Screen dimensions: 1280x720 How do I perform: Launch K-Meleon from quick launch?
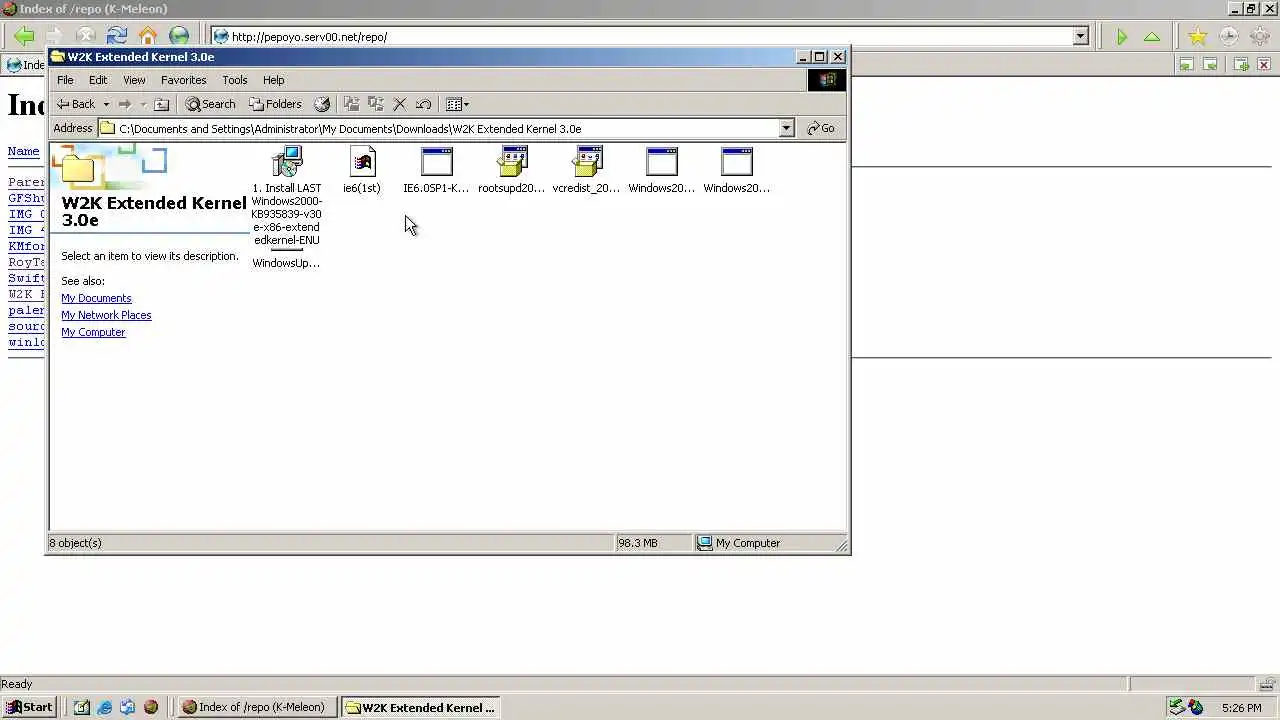pyautogui.click(x=151, y=707)
